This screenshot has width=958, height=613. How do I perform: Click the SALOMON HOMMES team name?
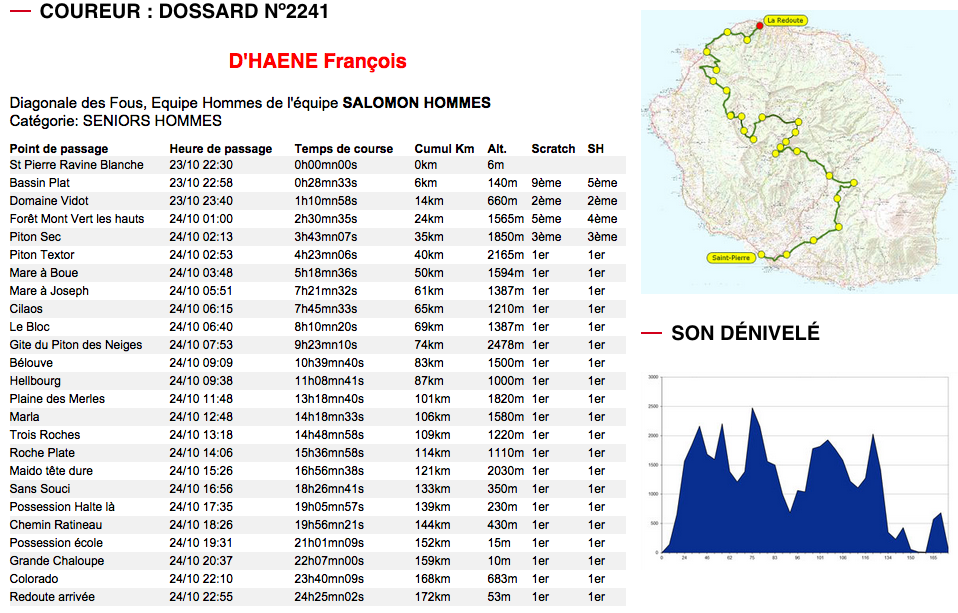click(x=416, y=103)
